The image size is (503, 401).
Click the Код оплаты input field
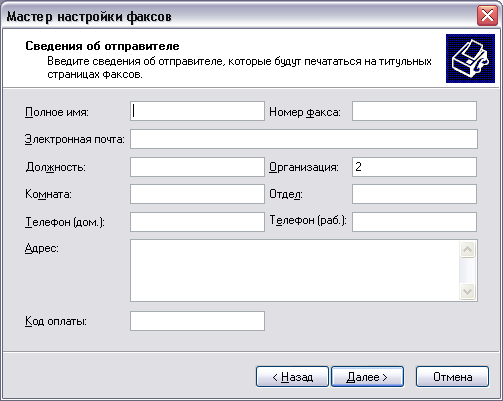pos(197,321)
